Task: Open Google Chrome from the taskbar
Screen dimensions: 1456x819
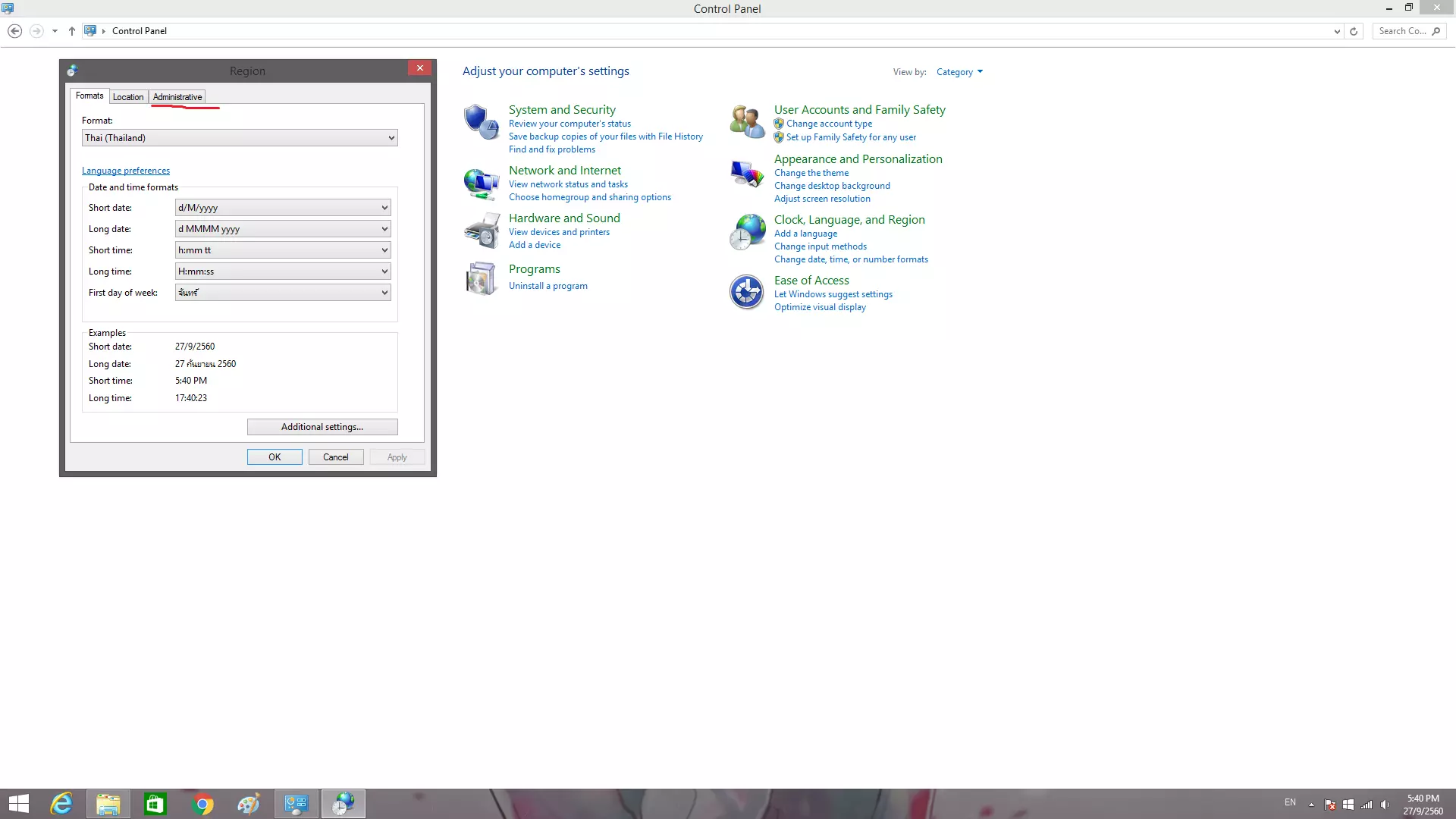Action: tap(202, 804)
